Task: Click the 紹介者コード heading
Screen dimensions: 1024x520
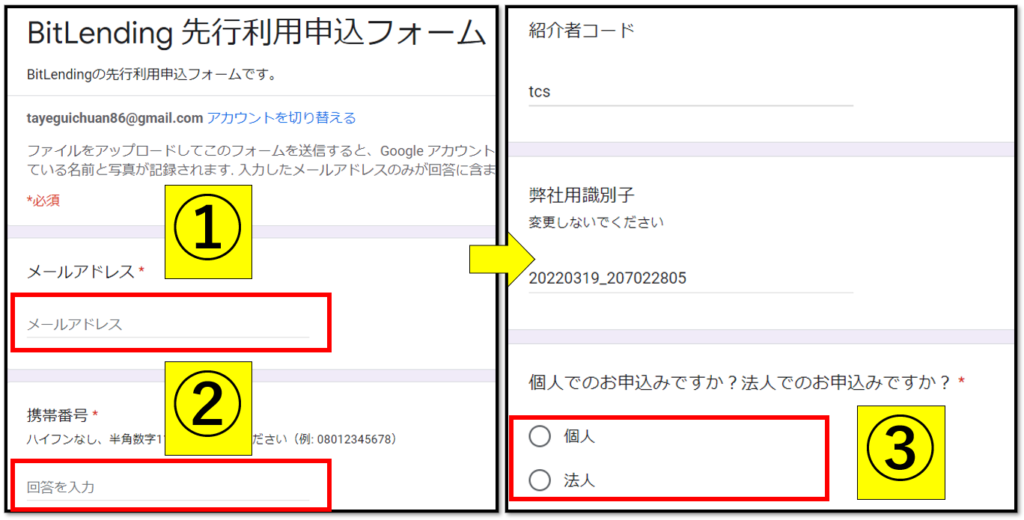Action: coord(581,30)
